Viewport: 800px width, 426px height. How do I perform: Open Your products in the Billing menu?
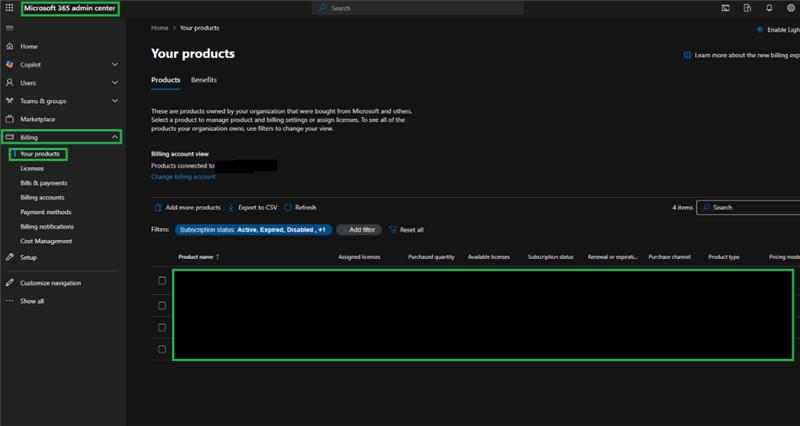coord(40,154)
